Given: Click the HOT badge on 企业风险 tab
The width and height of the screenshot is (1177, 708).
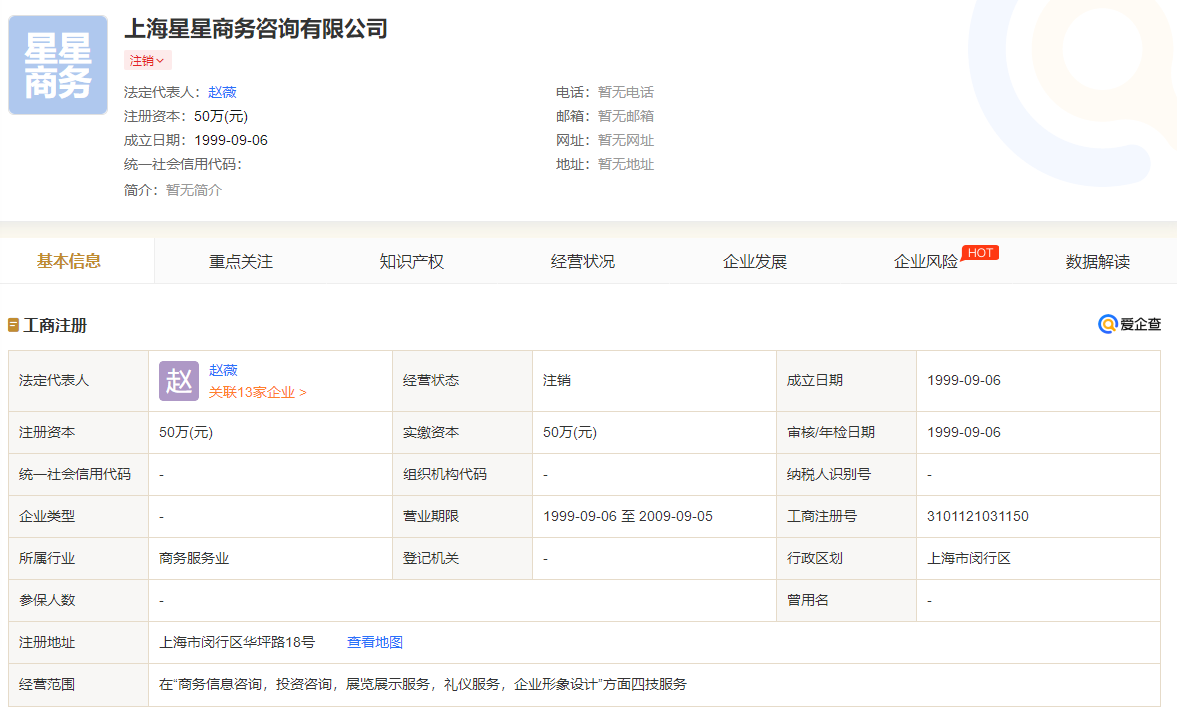Looking at the screenshot, I should [980, 252].
